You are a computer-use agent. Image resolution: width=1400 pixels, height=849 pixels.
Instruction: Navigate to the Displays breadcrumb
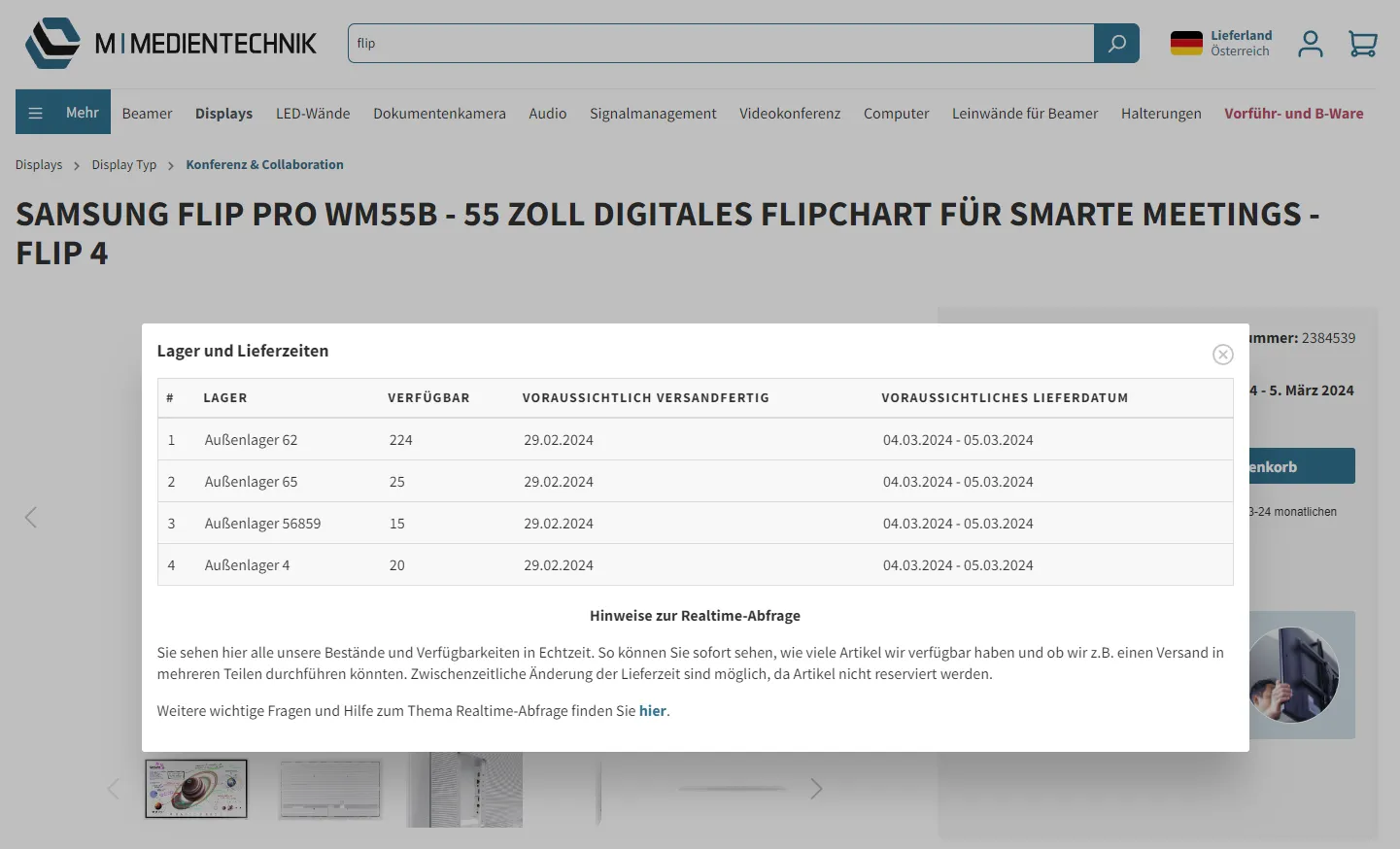click(39, 165)
